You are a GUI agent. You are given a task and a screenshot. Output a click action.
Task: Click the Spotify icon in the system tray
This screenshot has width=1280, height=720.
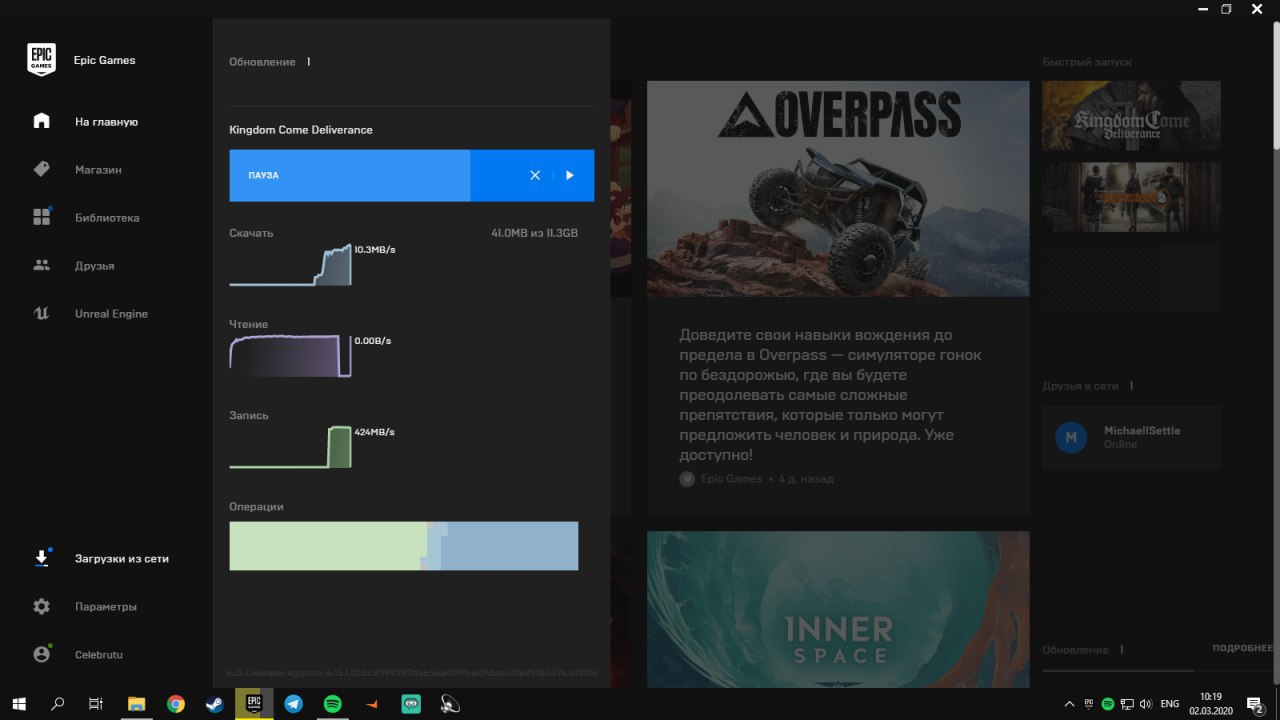pyautogui.click(x=1108, y=704)
